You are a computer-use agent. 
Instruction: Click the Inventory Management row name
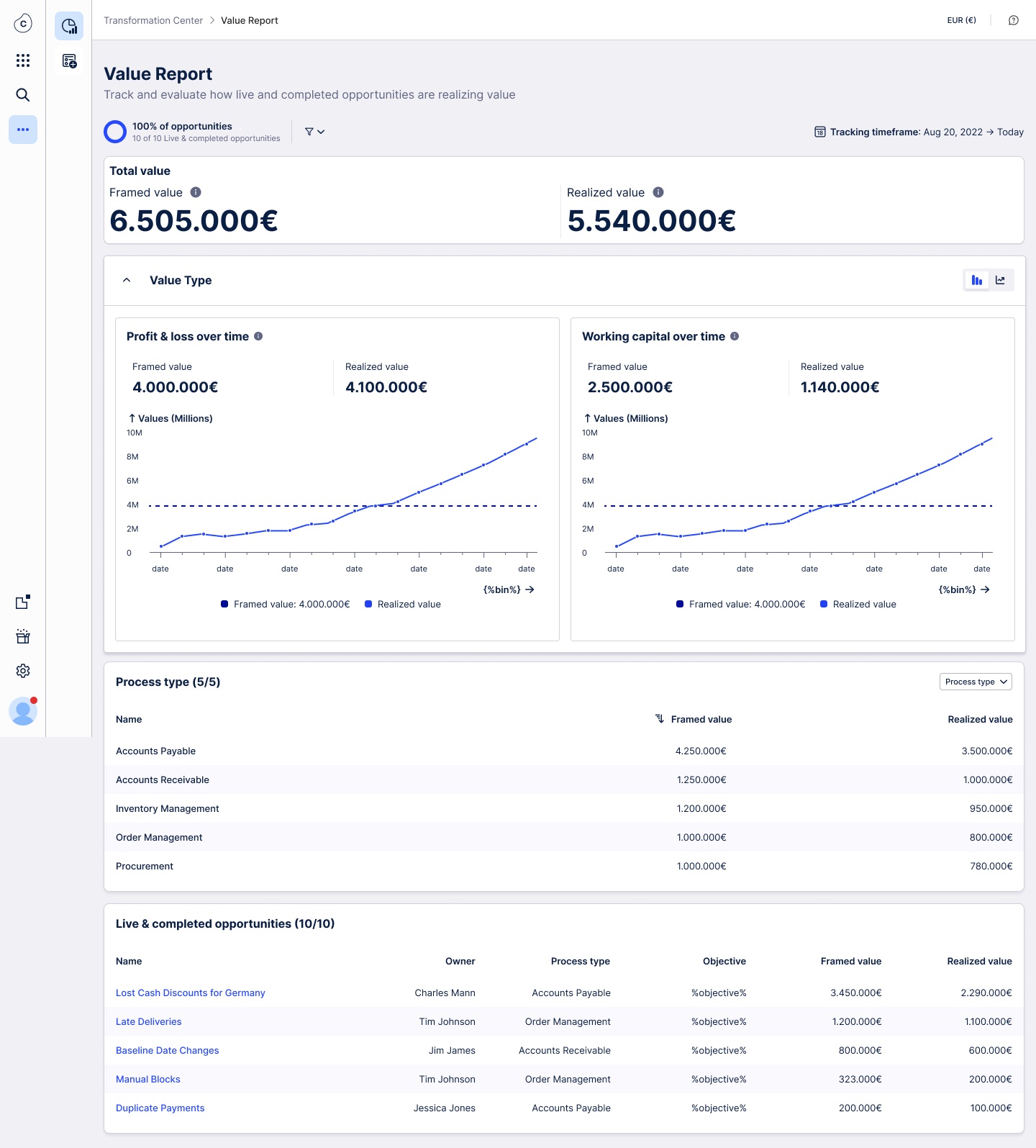pos(168,808)
